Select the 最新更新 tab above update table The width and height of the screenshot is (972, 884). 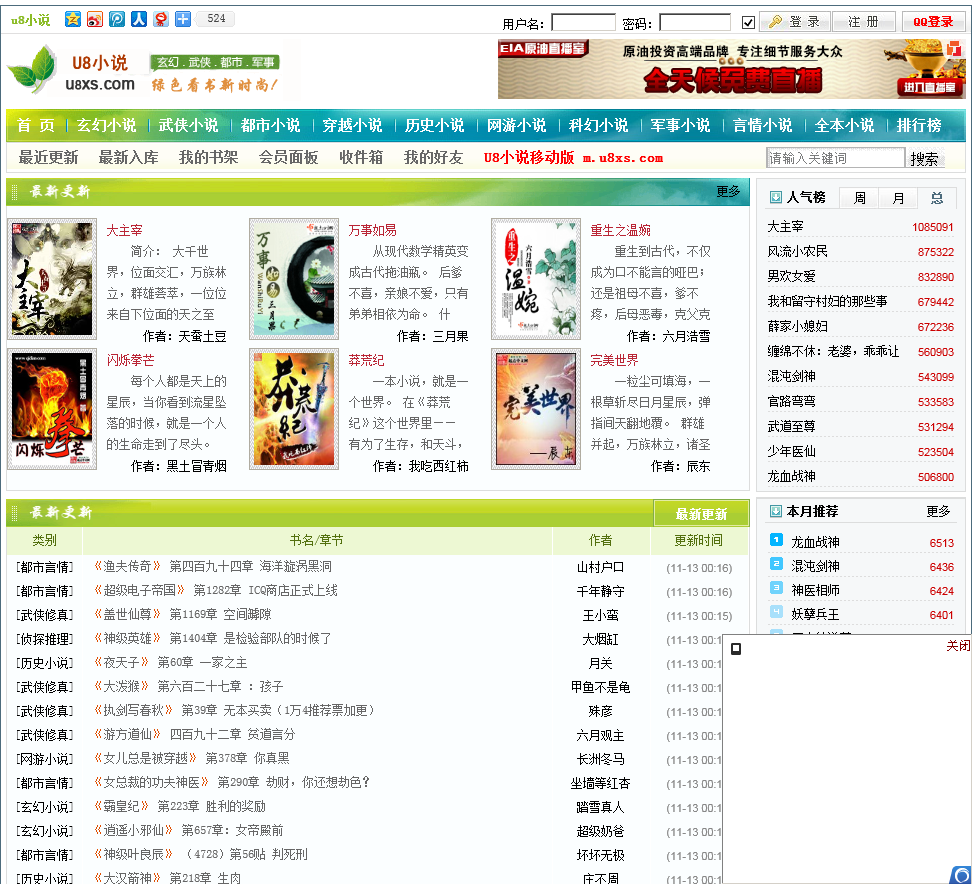tap(701, 514)
